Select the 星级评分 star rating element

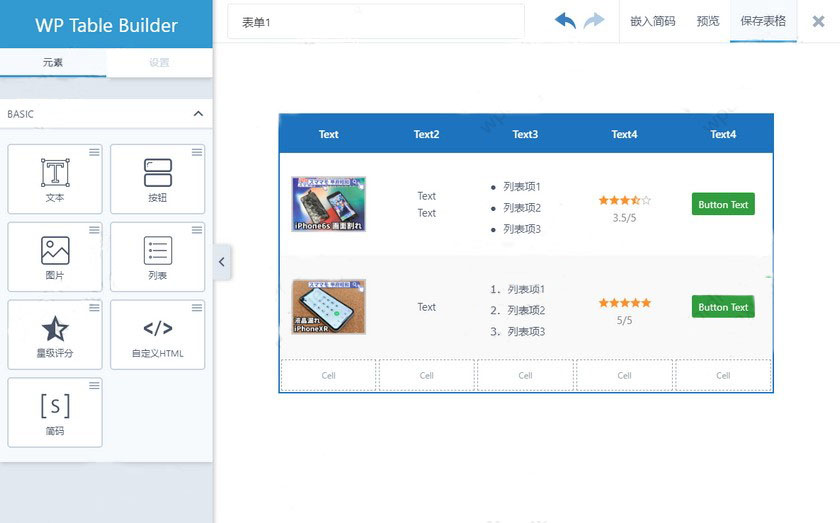55,330
